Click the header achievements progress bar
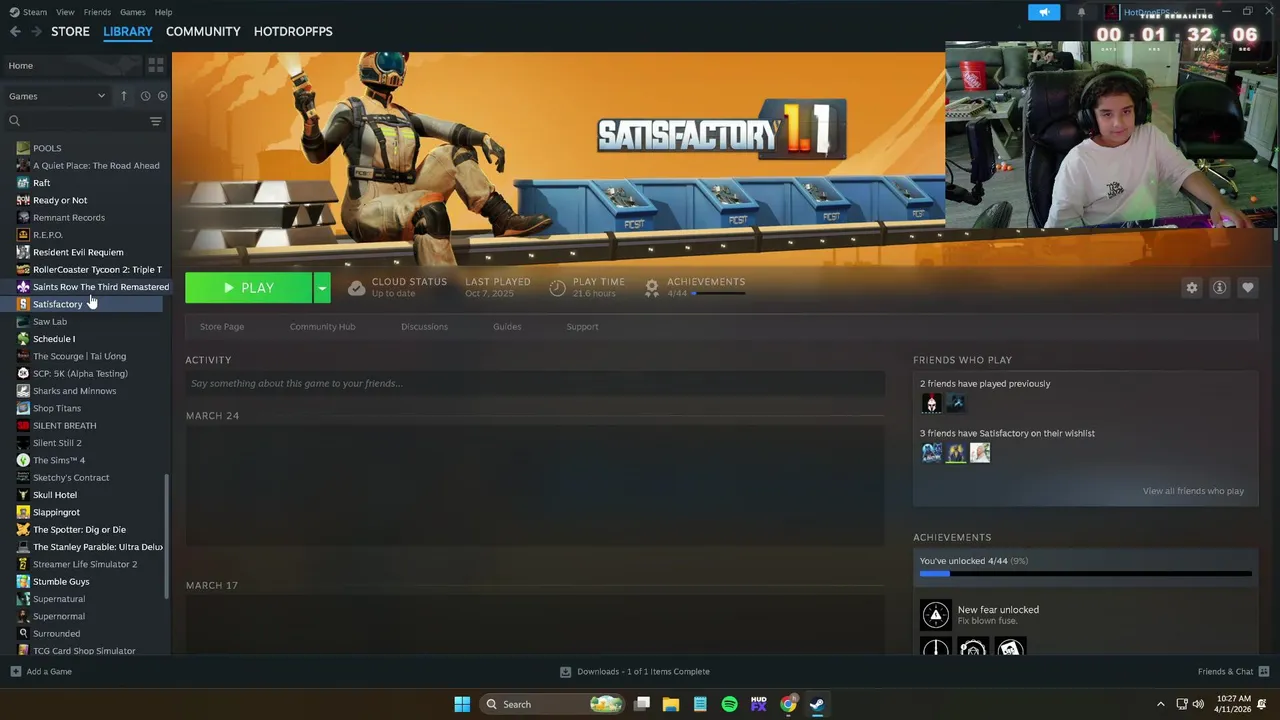The image size is (1280, 720). [719, 294]
